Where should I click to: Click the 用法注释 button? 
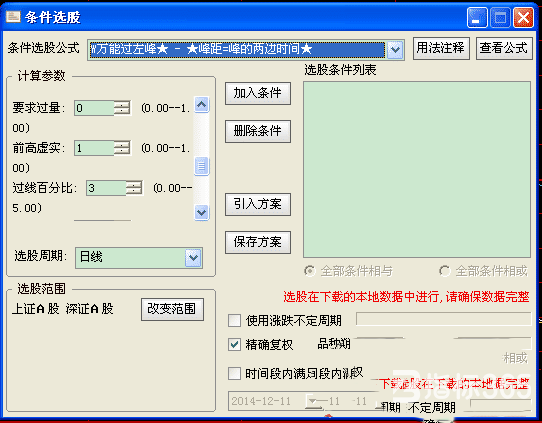pyautogui.click(x=441, y=48)
